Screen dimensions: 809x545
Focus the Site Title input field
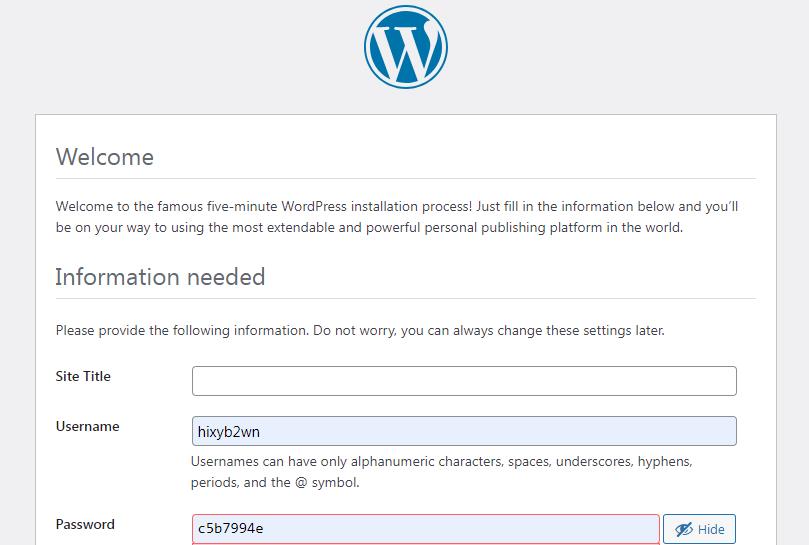coord(464,381)
